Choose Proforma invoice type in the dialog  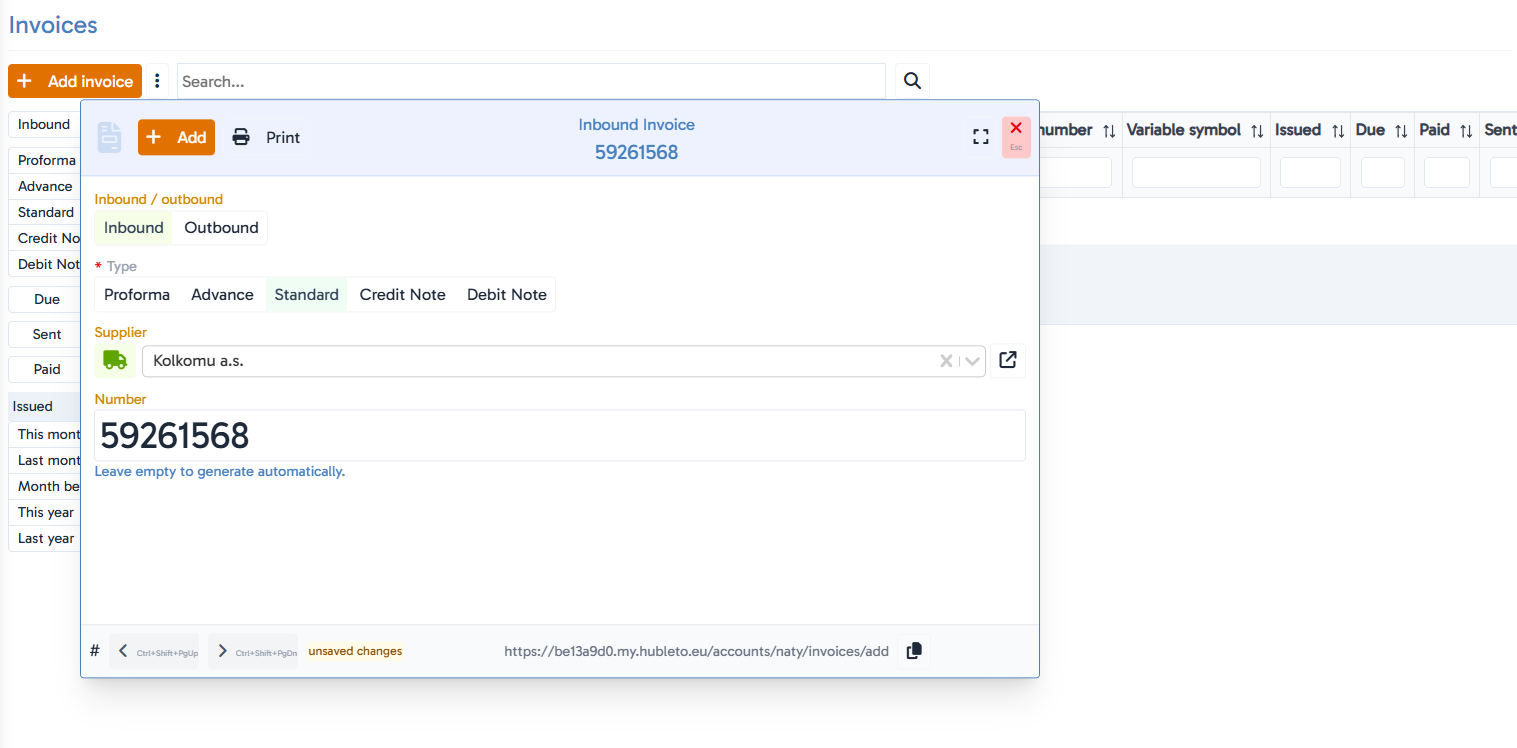pos(137,295)
